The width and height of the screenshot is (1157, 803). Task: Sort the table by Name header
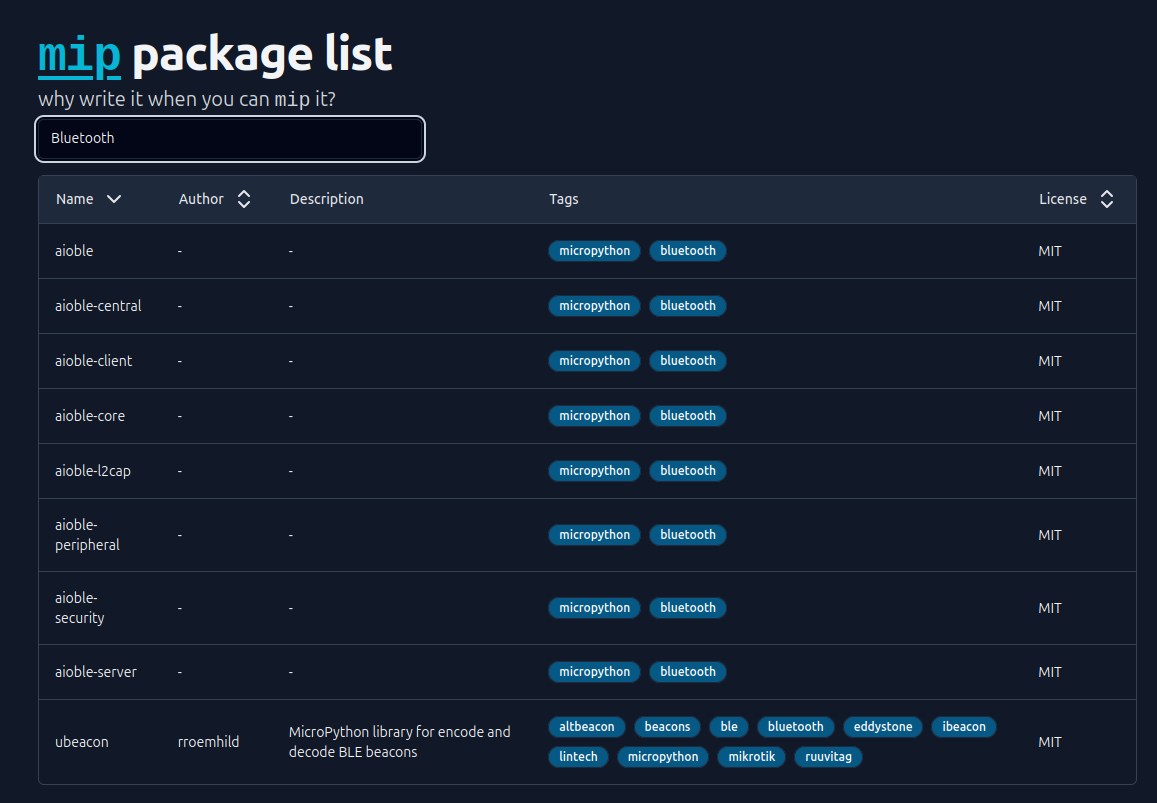(x=75, y=199)
